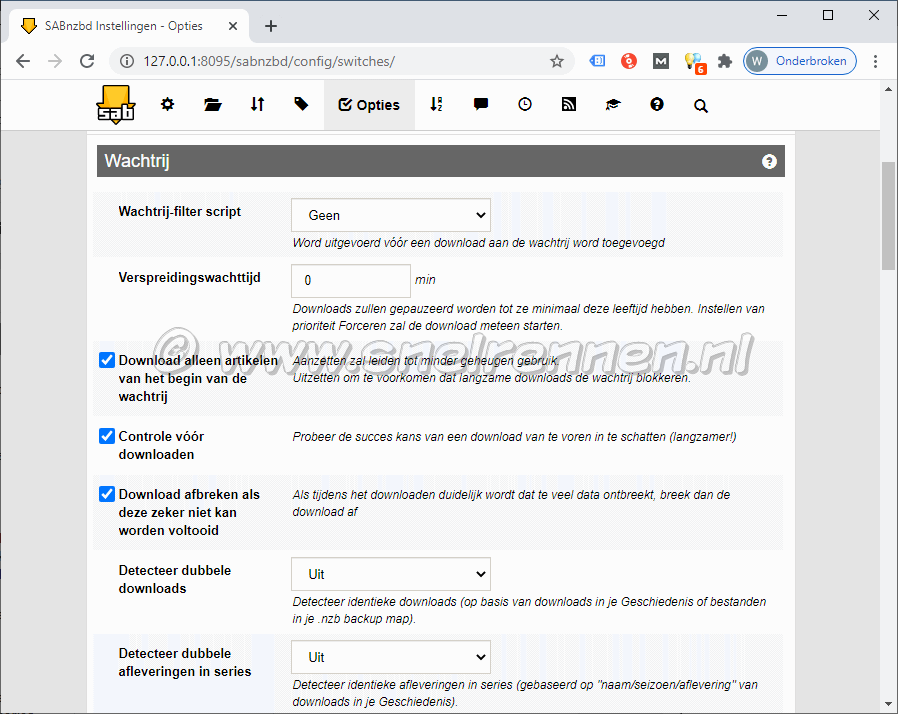
Task: Click the M extension icon
Action: [x=661, y=61]
